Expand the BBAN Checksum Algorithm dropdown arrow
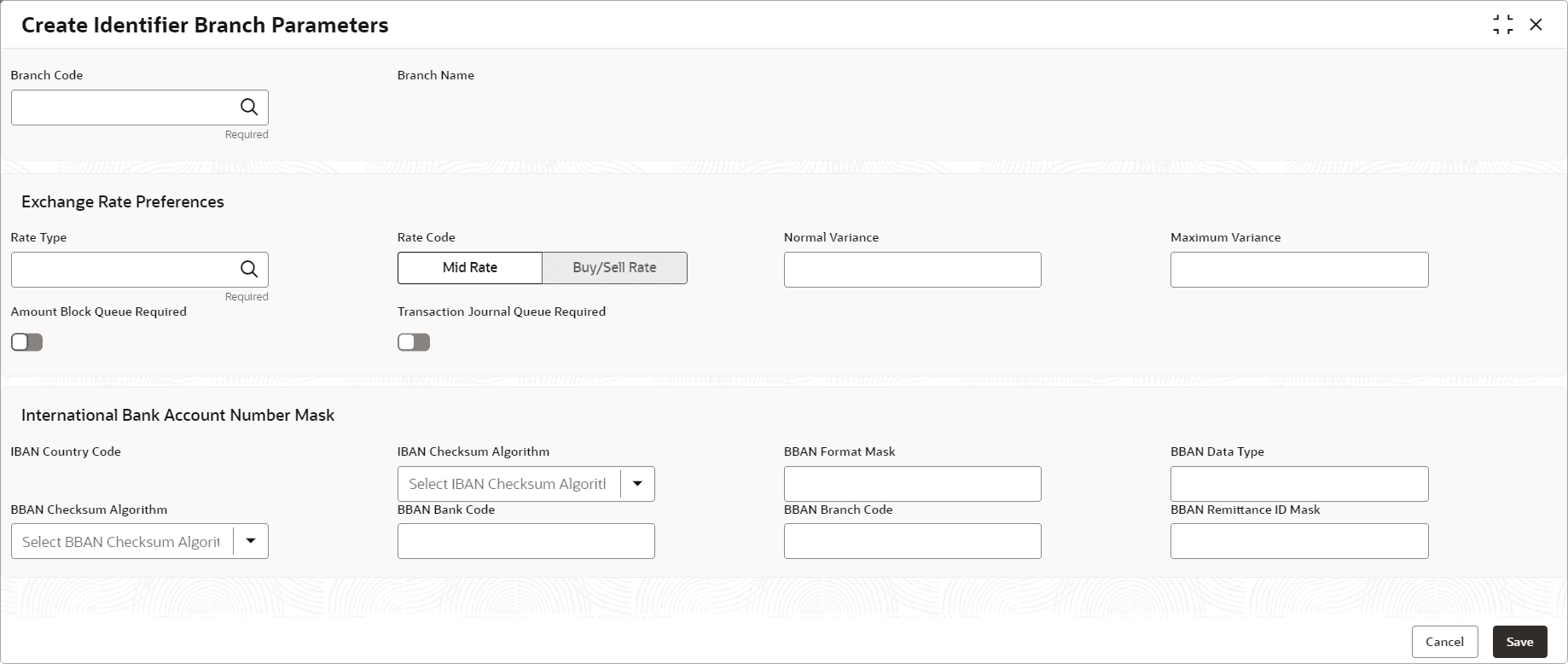The width and height of the screenshot is (1568, 664). (251, 541)
